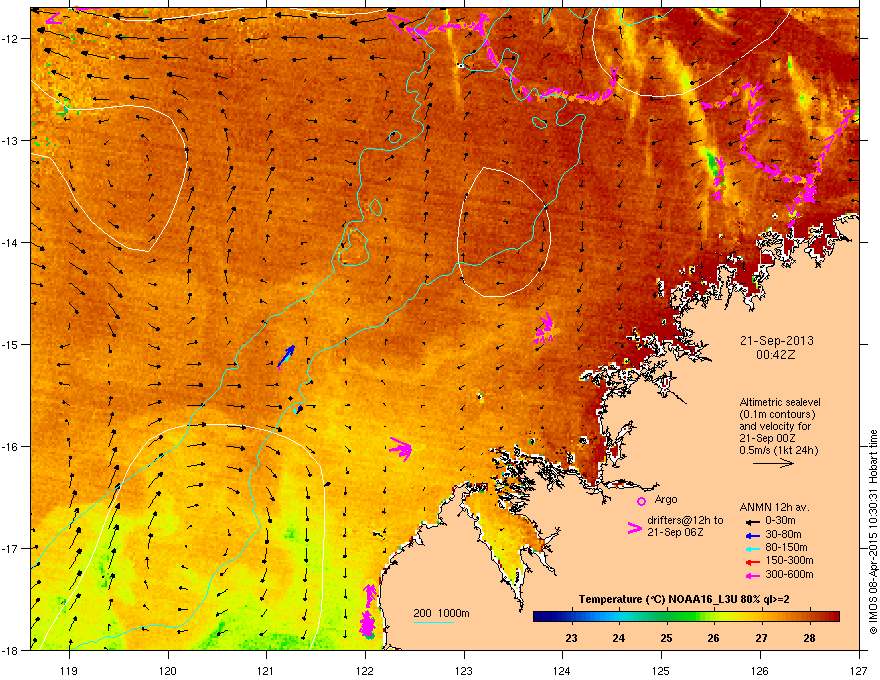The height and width of the screenshot is (680, 880).
Task: Click the 27 tick on the color bar
Action: coord(761,638)
